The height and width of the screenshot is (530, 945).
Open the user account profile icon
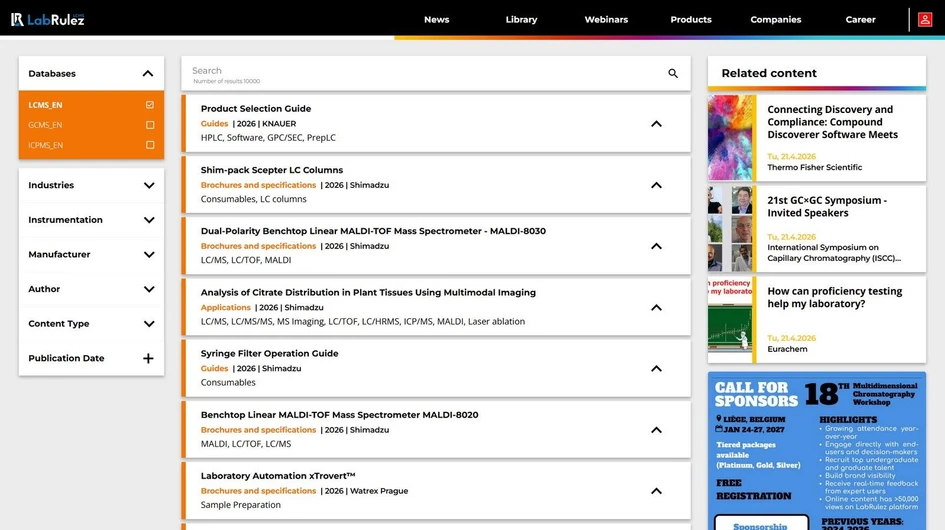925,19
